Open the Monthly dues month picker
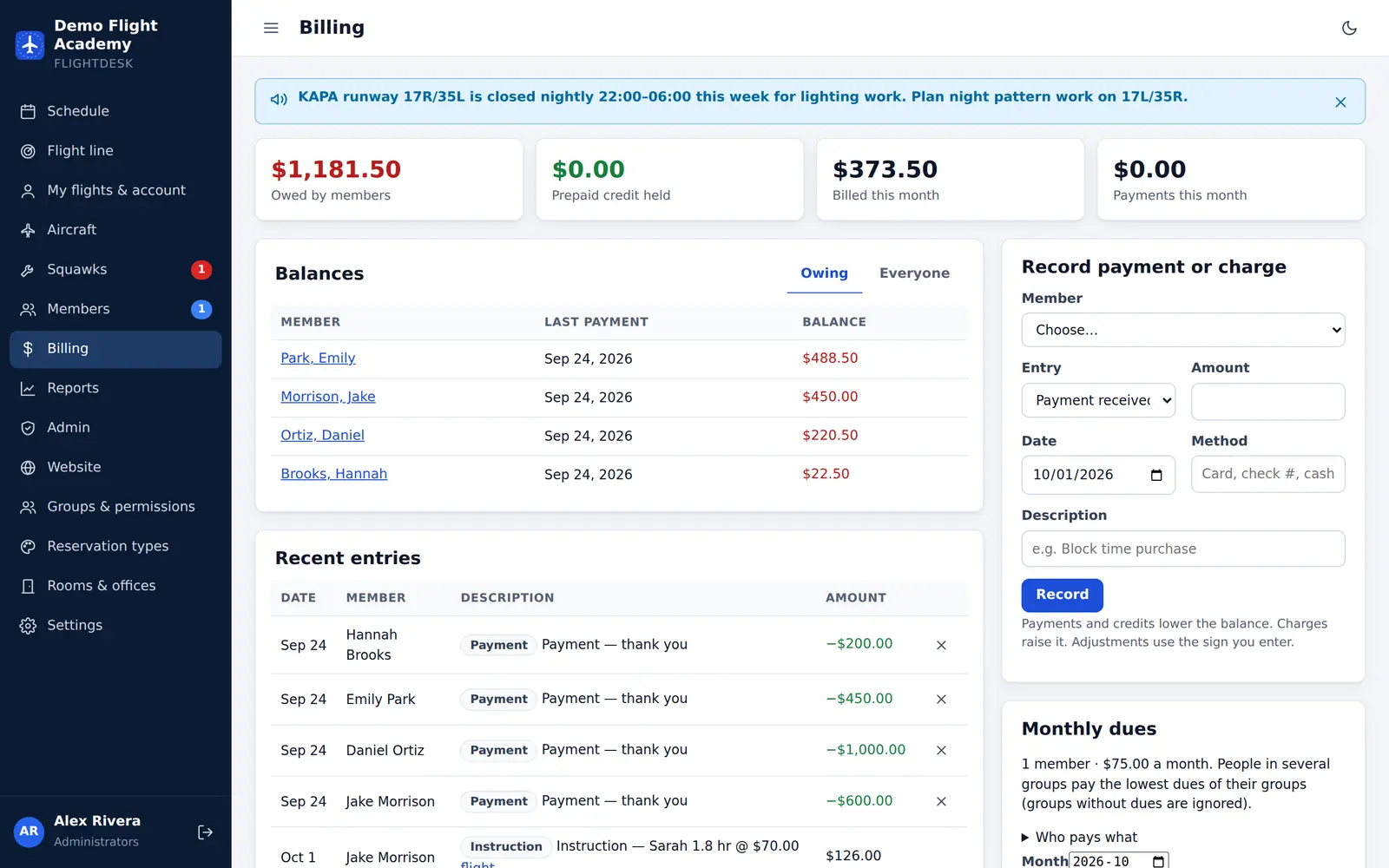 pos(1158,861)
